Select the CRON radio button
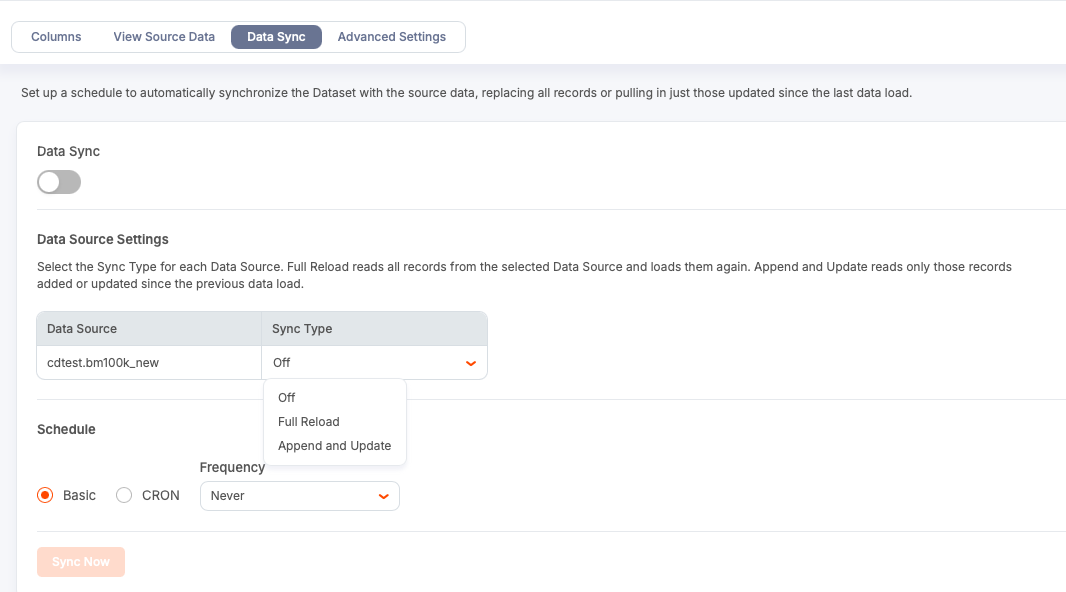 point(123,494)
